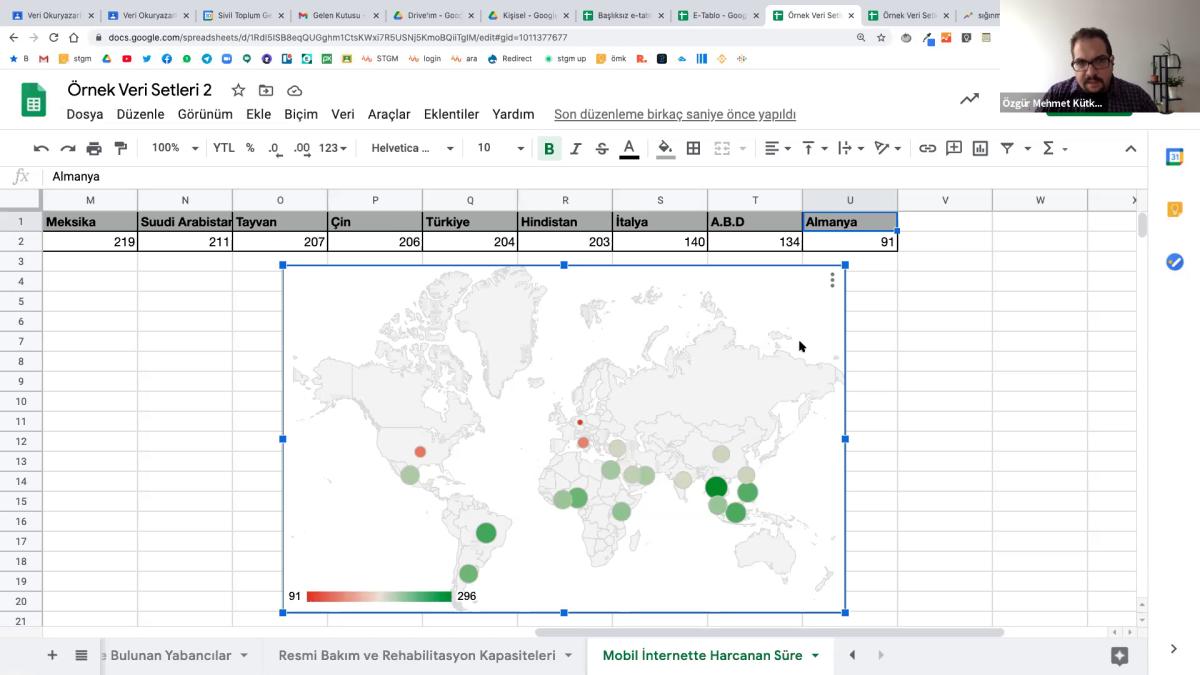Open the last edit history link
1200x675 pixels.
click(x=675, y=114)
